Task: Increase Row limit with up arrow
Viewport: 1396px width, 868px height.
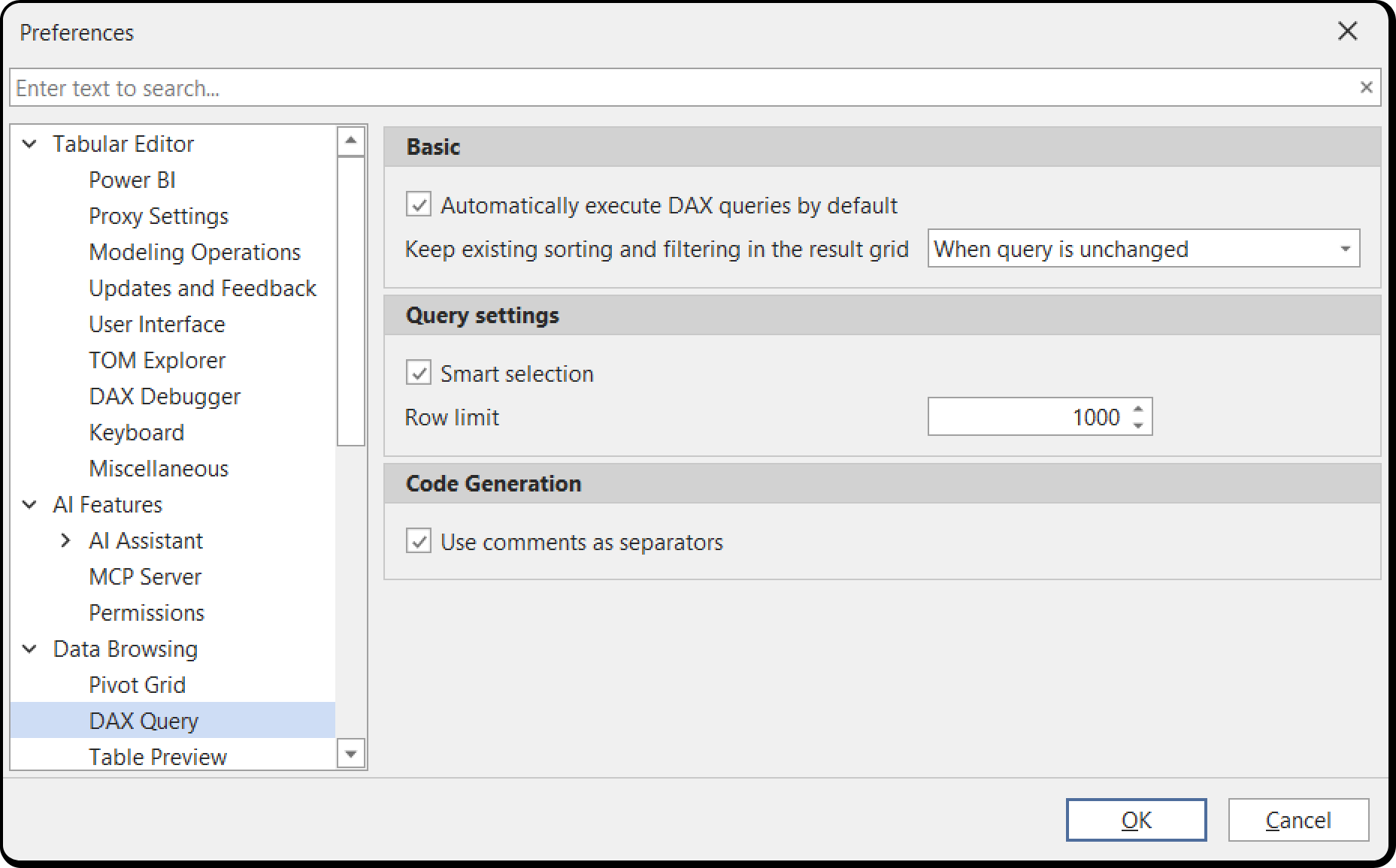Action: pos(1138,409)
